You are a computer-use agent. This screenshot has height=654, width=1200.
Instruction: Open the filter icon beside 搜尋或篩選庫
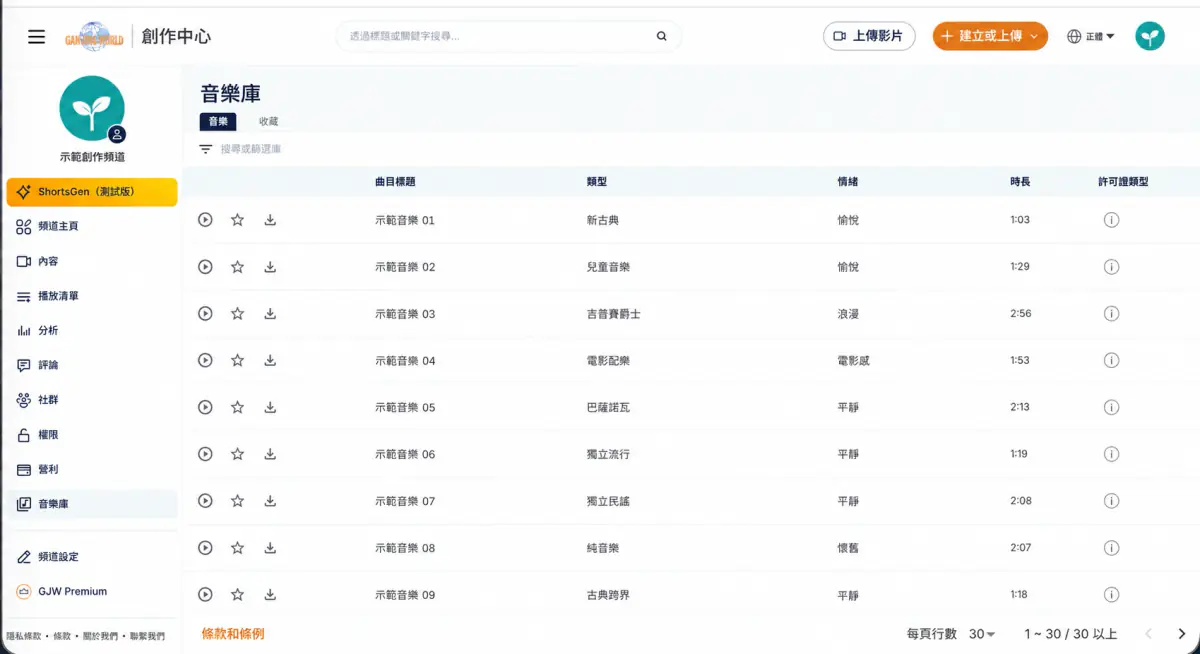click(205, 149)
